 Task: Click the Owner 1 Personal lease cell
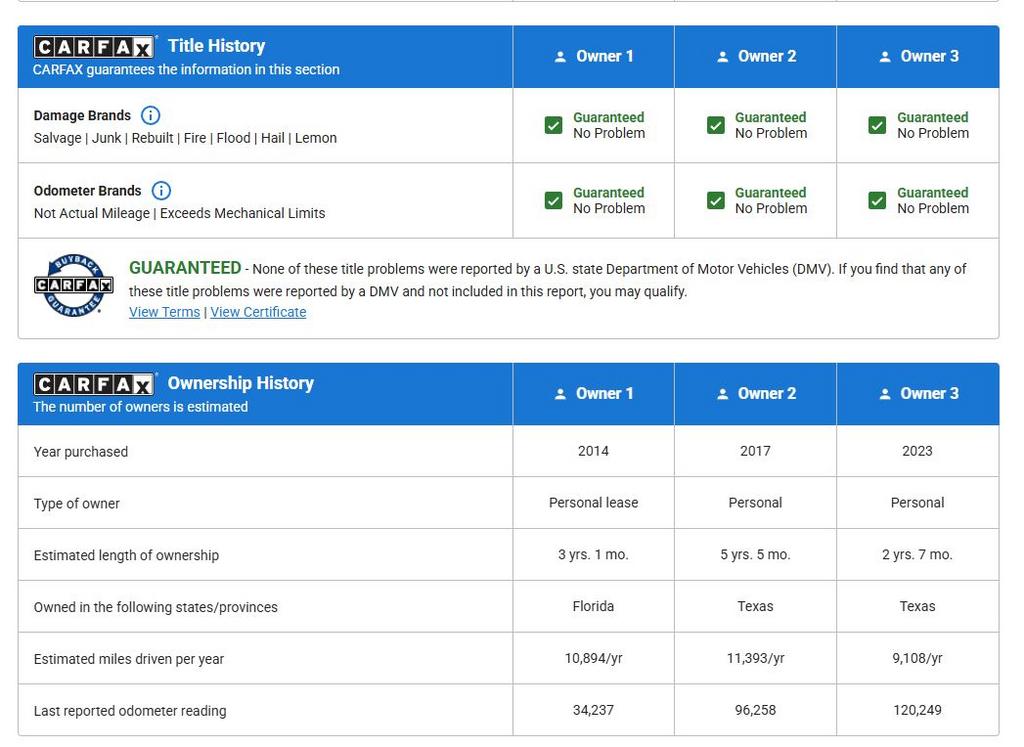click(593, 503)
